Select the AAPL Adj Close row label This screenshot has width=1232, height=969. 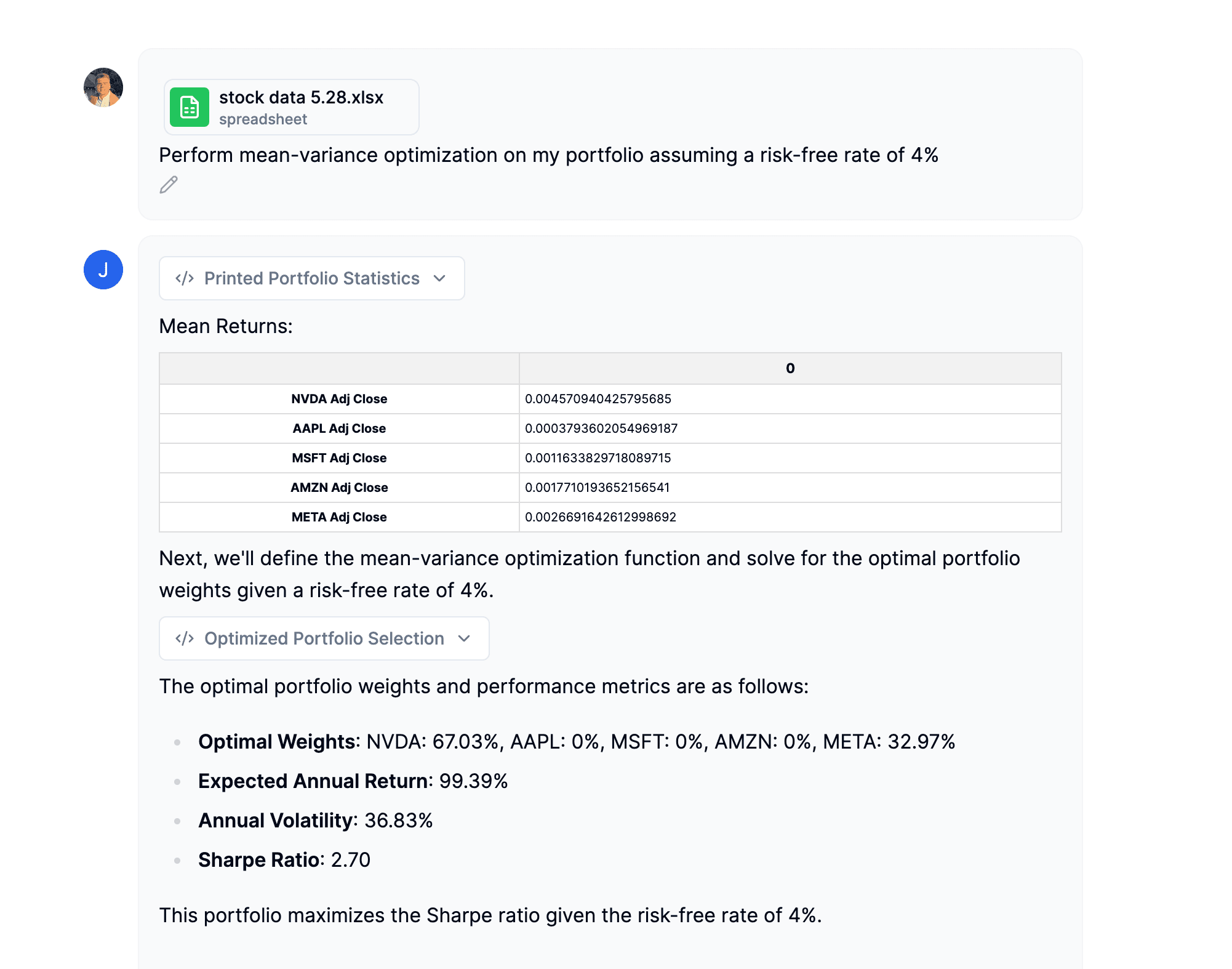[339, 428]
